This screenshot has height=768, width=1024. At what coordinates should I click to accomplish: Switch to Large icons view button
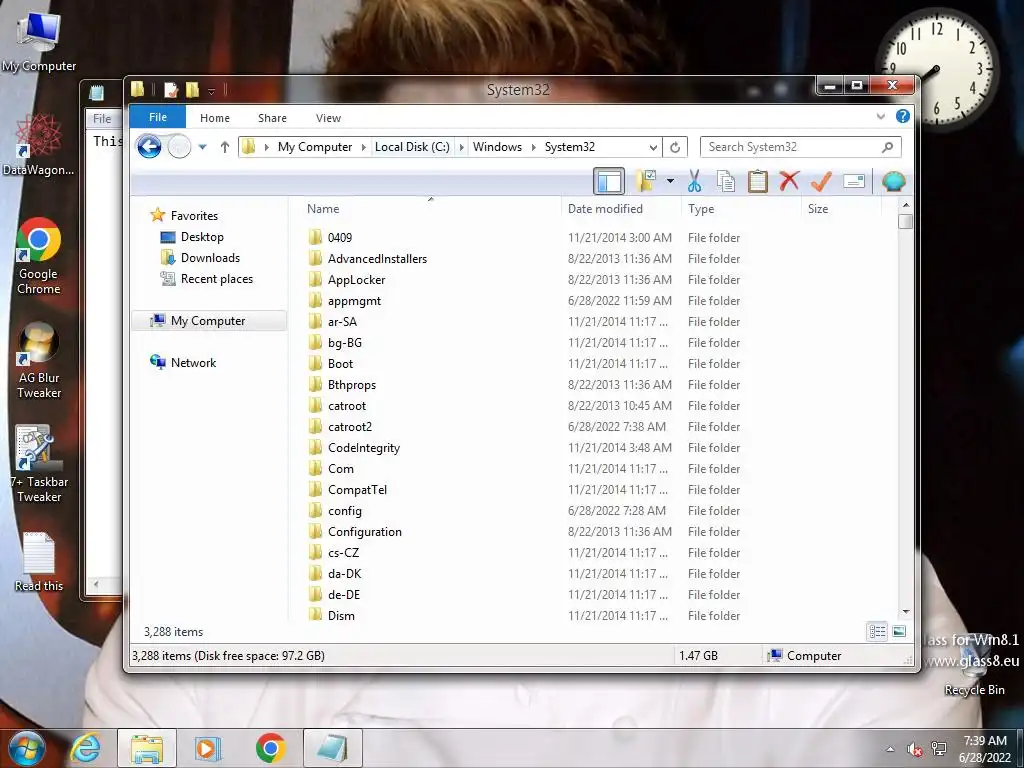[x=899, y=631]
